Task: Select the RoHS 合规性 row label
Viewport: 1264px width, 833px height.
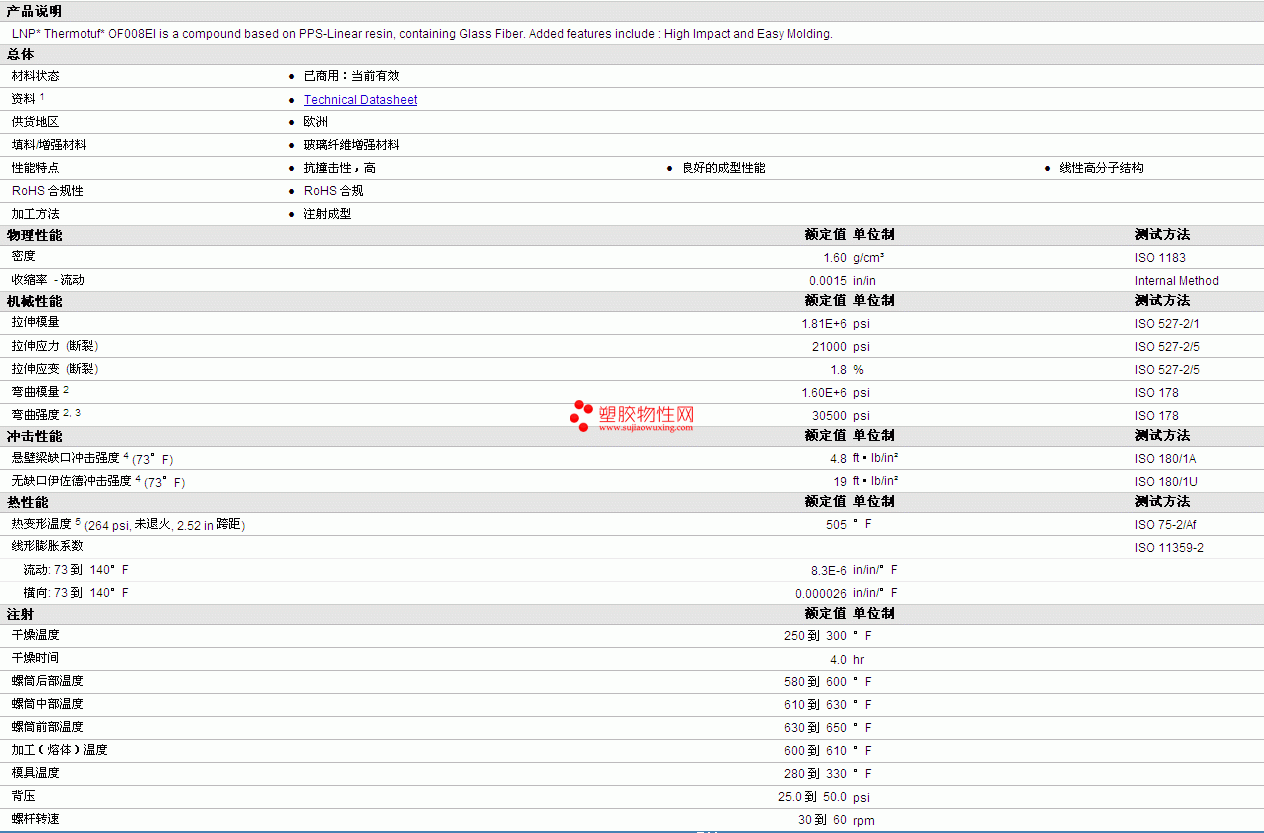Action: [48, 191]
